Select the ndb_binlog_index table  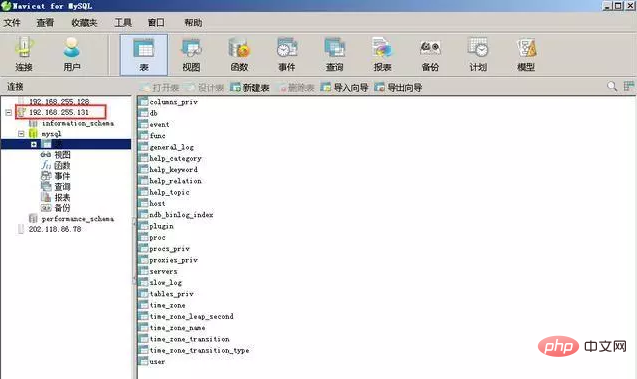tap(181, 214)
